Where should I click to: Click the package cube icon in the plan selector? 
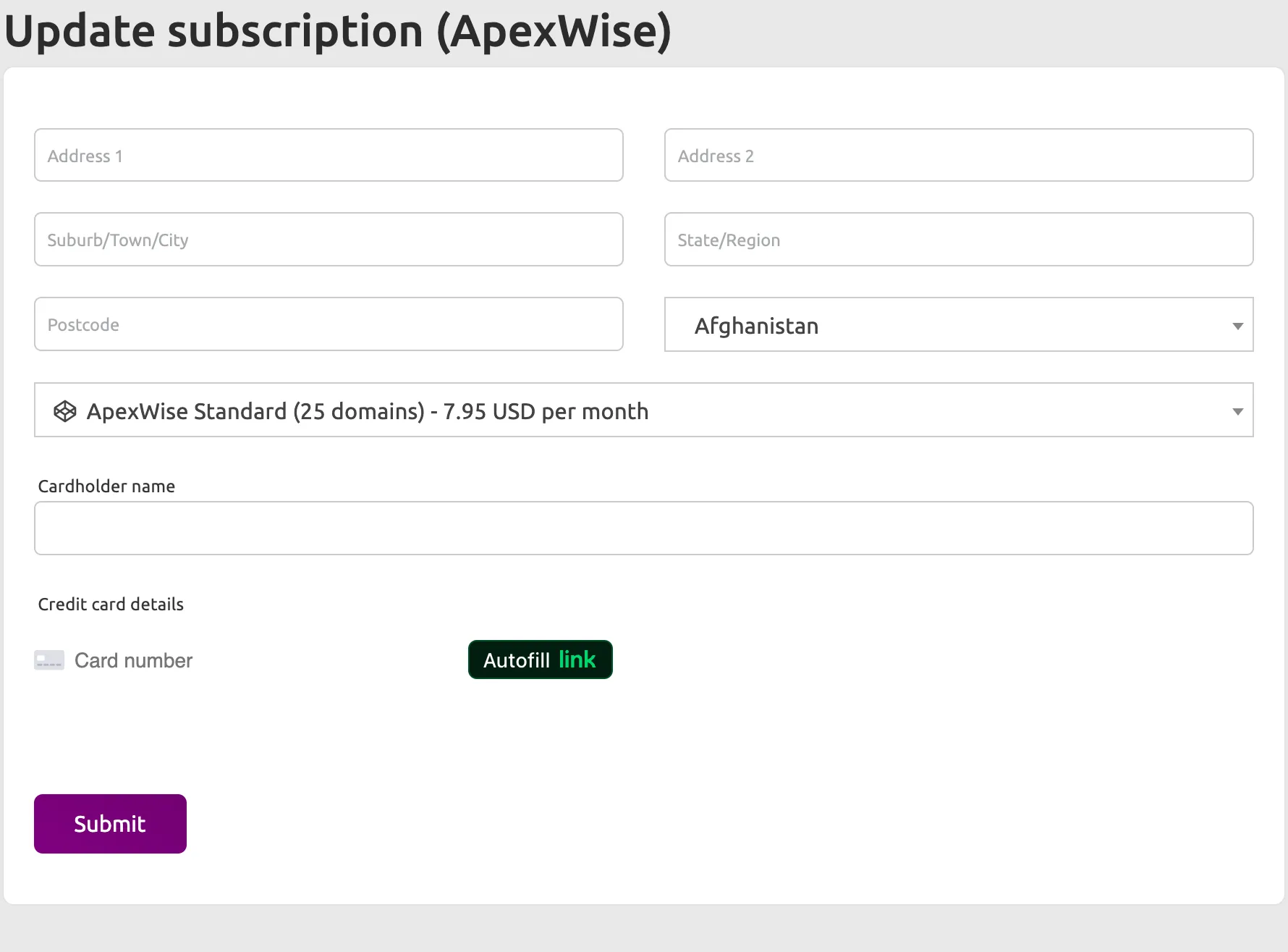(x=65, y=410)
